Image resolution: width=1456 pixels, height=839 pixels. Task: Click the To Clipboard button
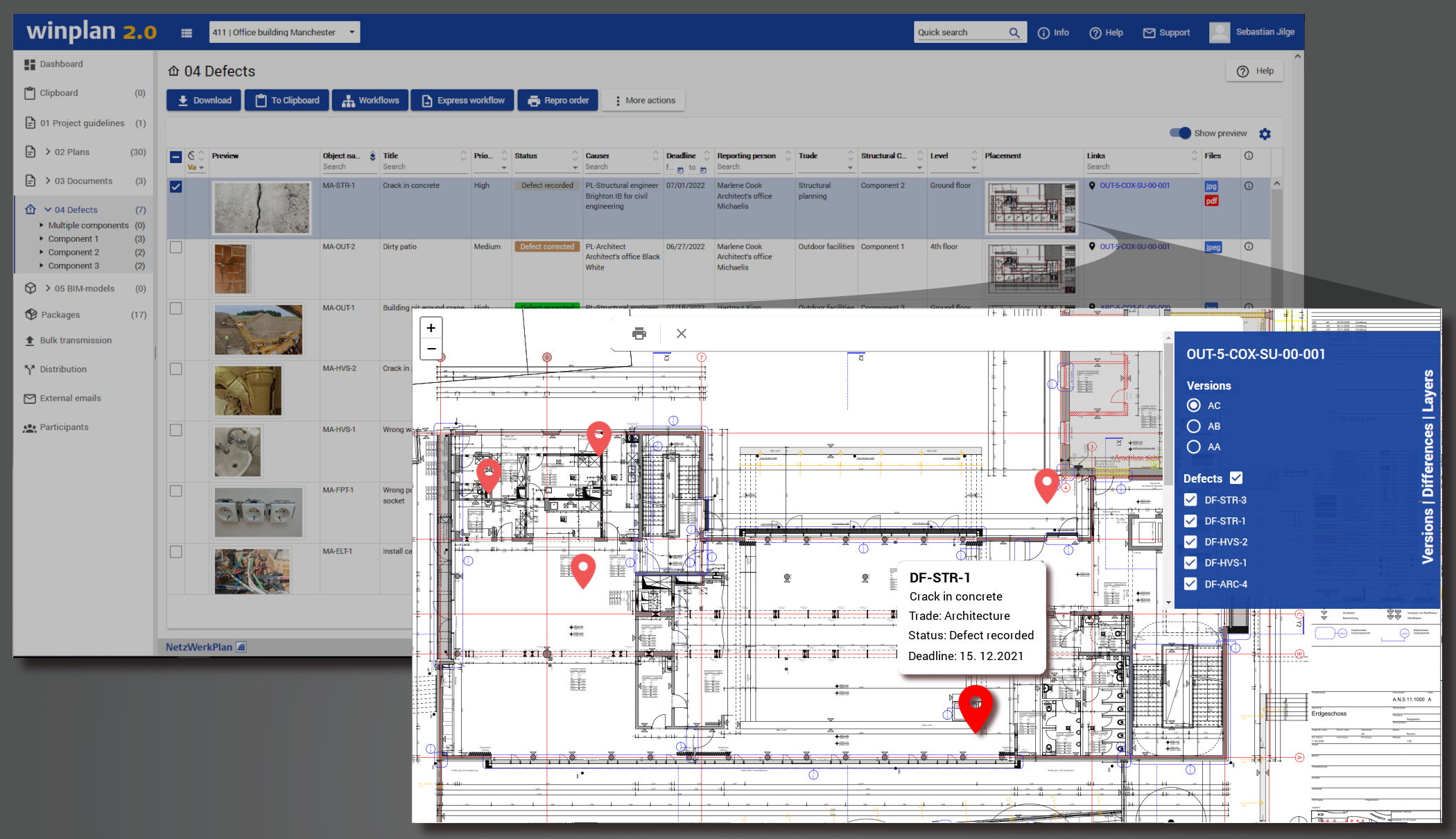tap(287, 101)
